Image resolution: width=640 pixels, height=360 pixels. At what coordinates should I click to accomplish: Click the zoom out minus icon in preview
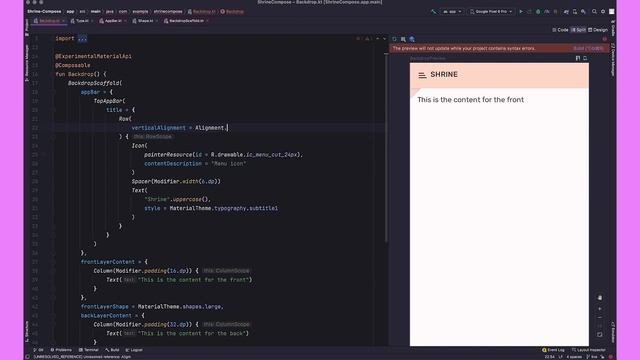tap(600, 318)
